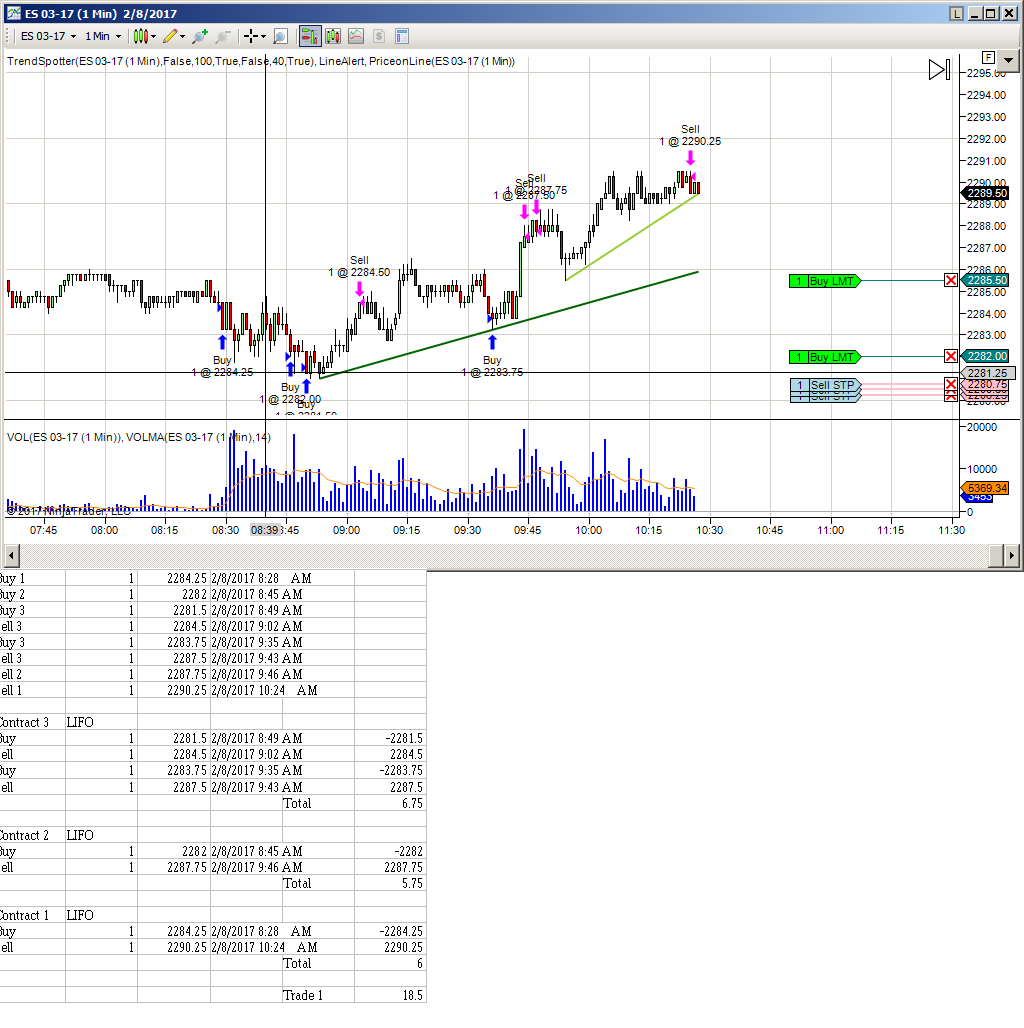Image resolution: width=1024 pixels, height=1028 pixels.
Task: Select the dark green trend line
Action: tap(509, 325)
